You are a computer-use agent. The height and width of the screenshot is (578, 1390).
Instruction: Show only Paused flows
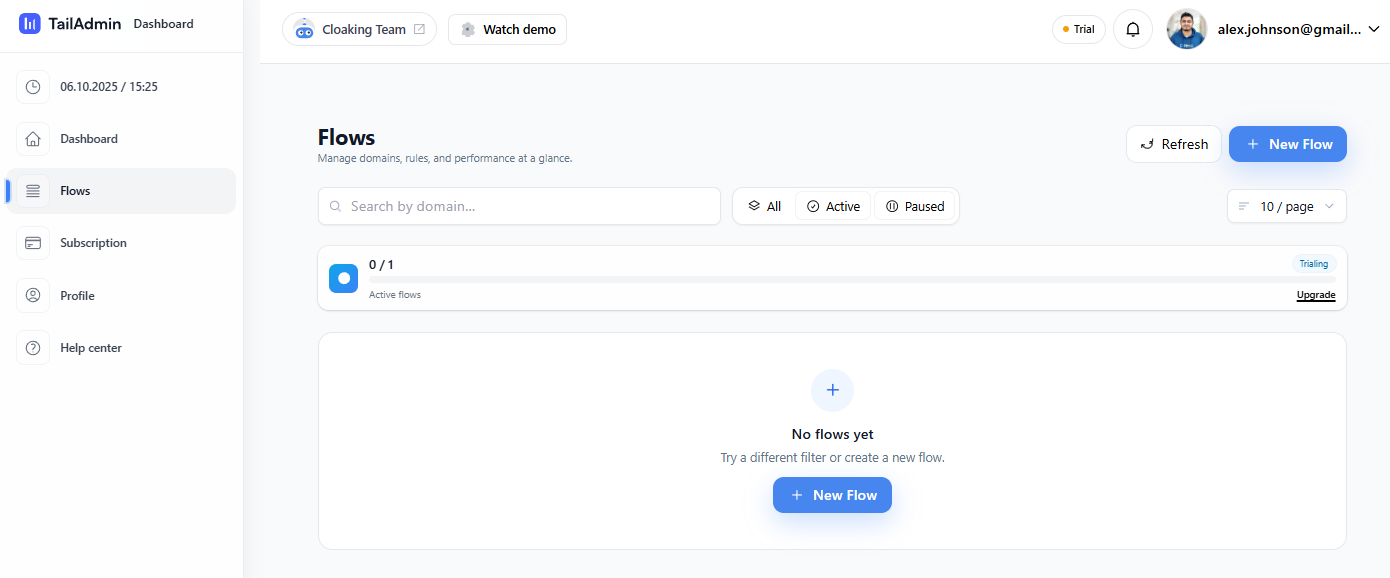[x=915, y=207]
